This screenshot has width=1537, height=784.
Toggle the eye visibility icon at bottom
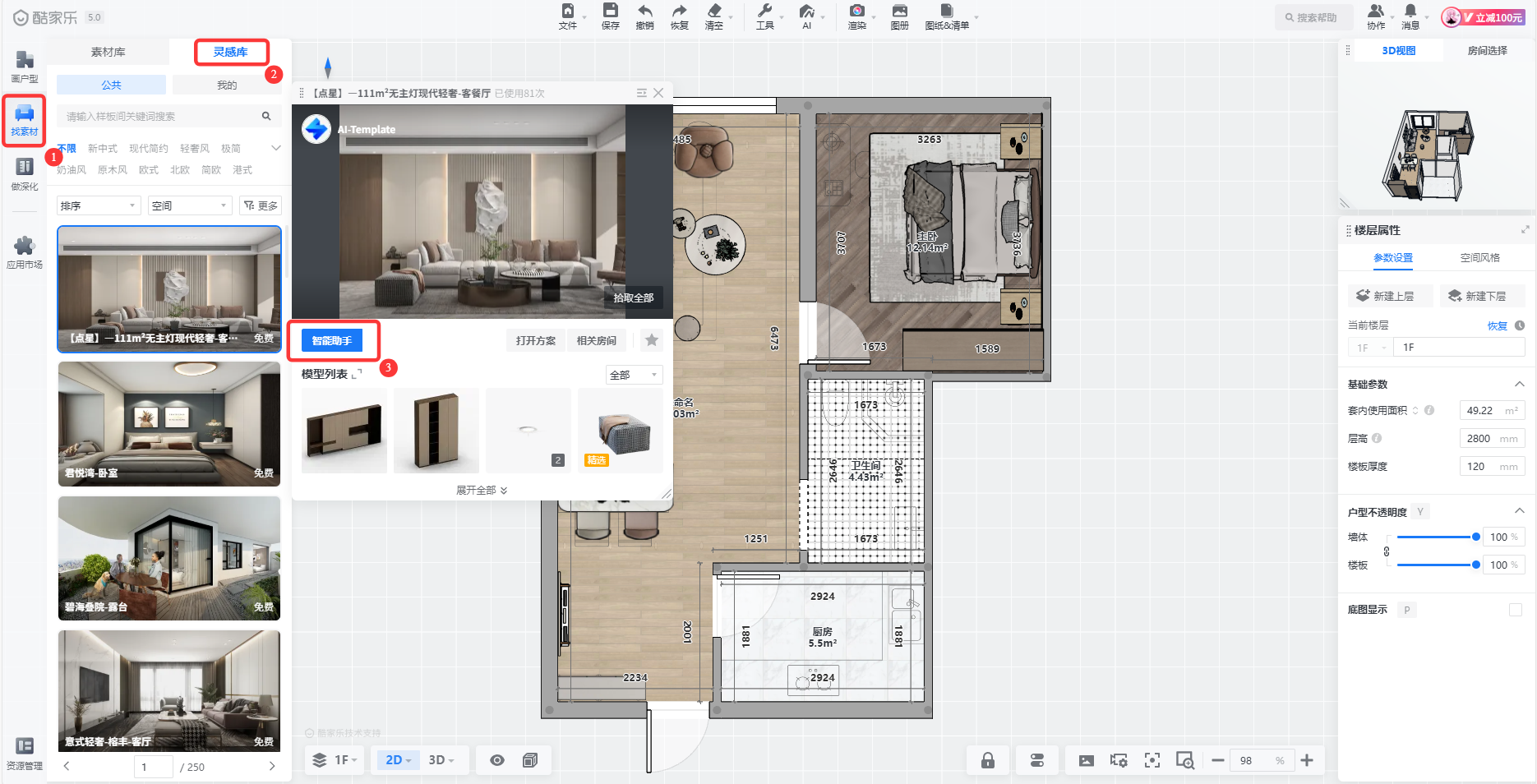pos(497,760)
